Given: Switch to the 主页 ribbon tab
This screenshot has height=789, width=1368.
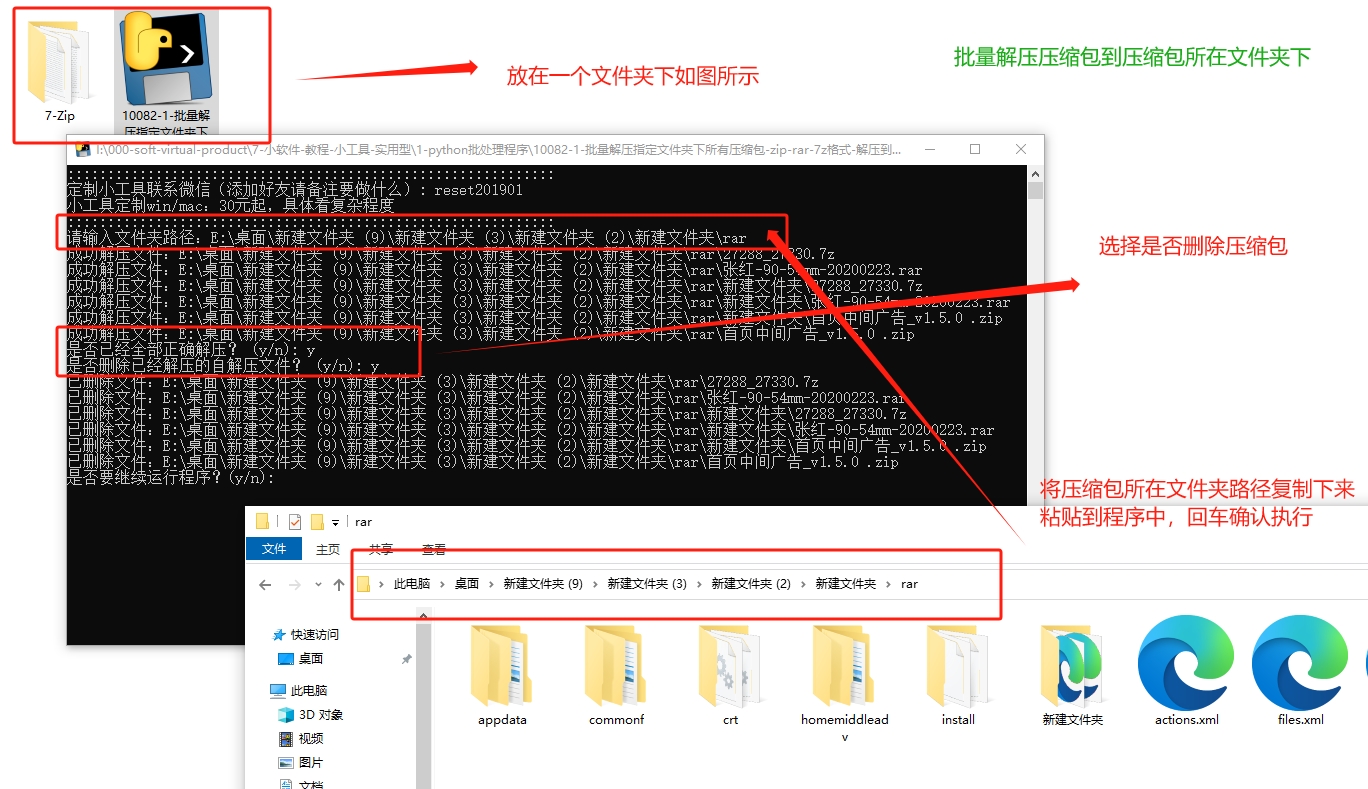Looking at the screenshot, I should tap(328, 549).
